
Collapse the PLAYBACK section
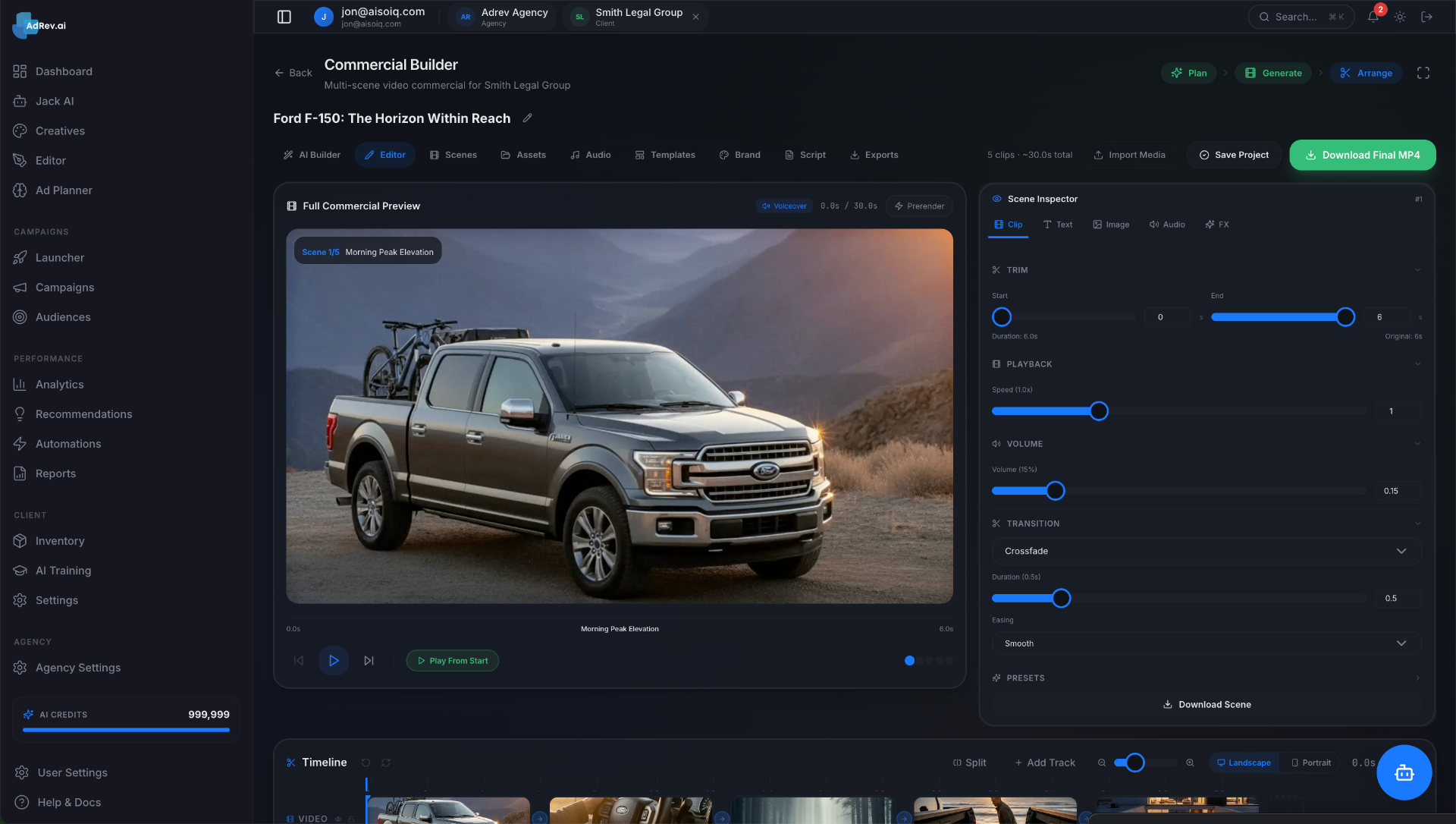pos(1417,364)
